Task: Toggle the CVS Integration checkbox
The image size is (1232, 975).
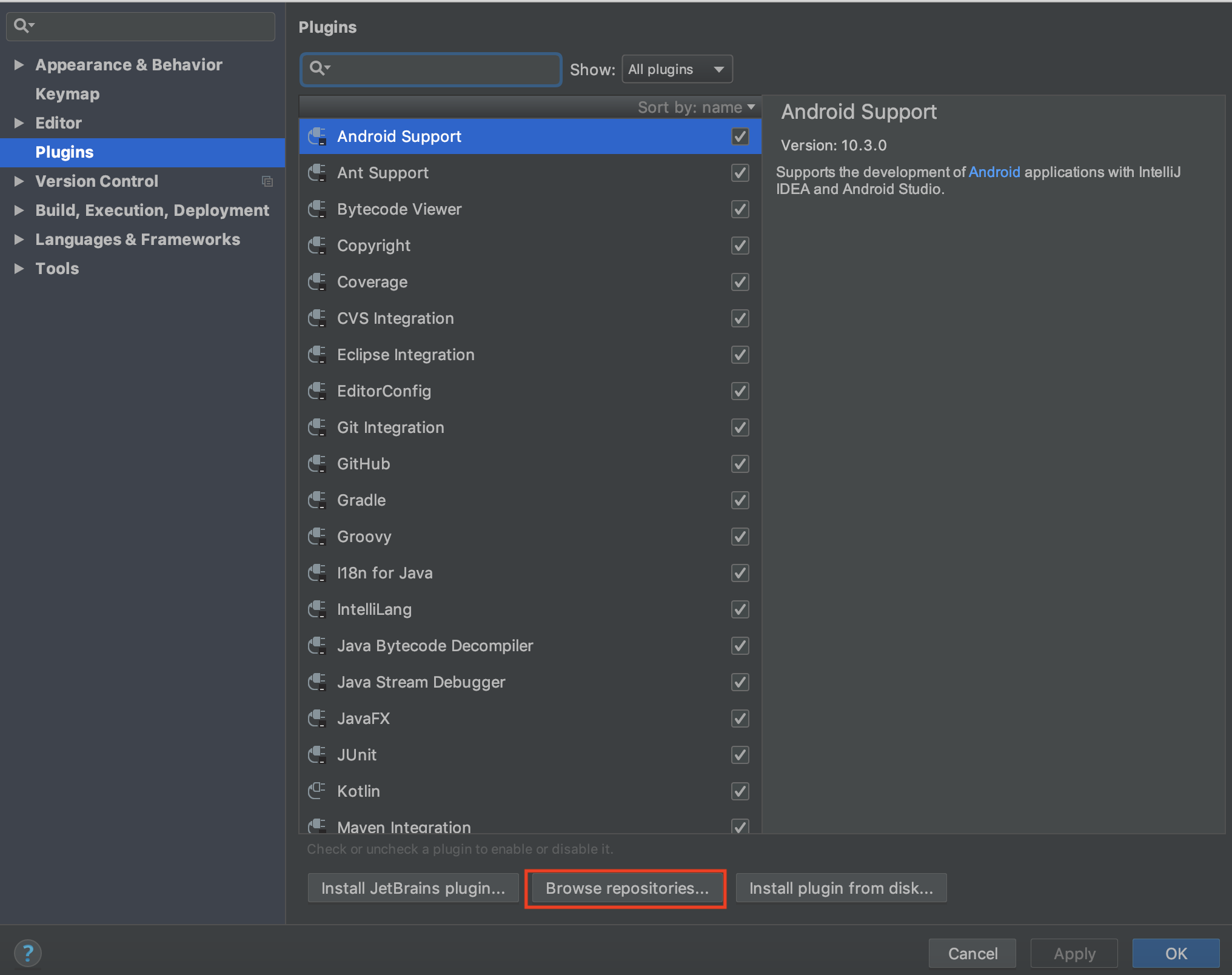Action: pyautogui.click(x=740, y=318)
